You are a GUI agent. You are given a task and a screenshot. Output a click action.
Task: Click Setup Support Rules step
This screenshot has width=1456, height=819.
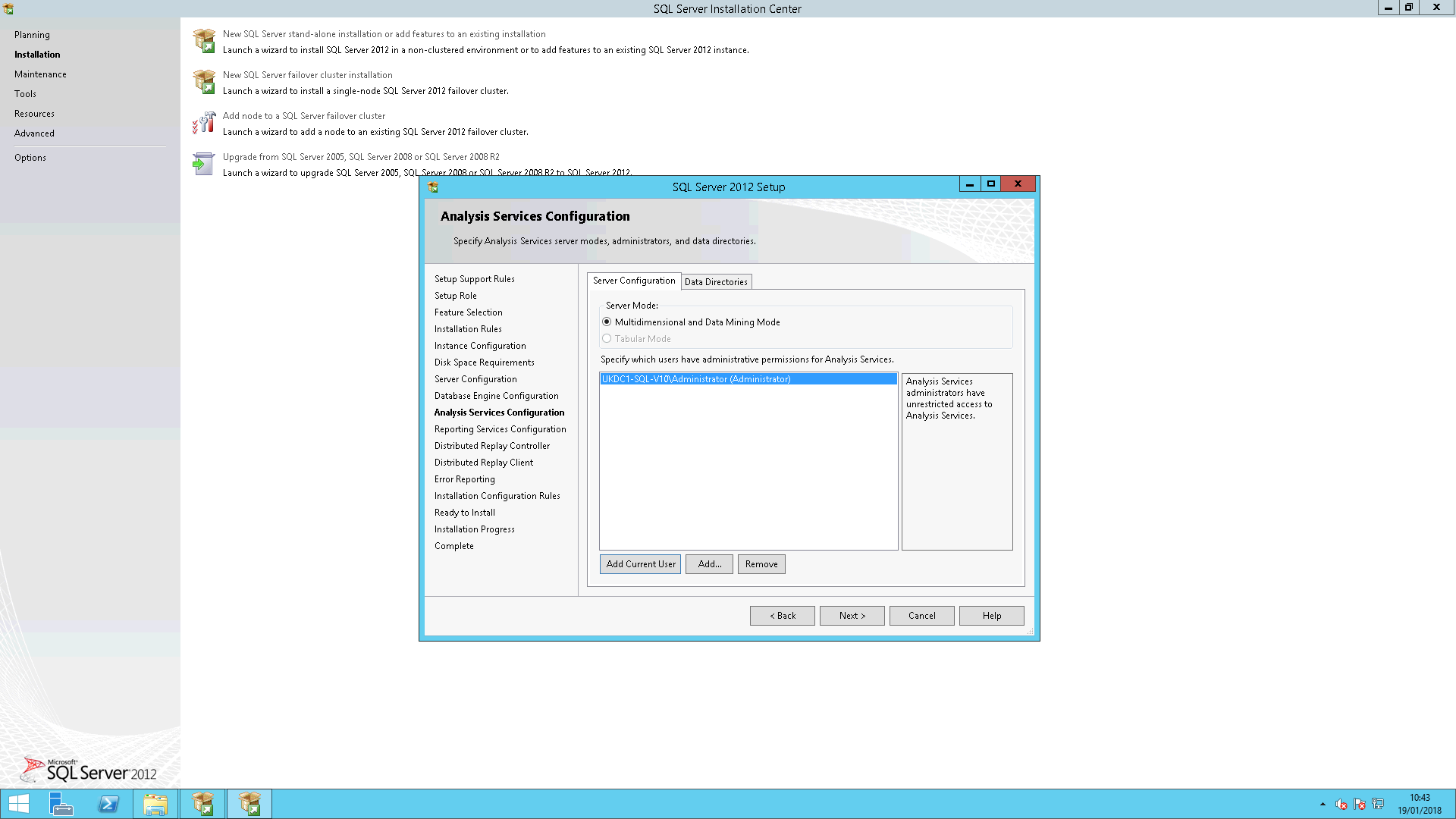475,279
